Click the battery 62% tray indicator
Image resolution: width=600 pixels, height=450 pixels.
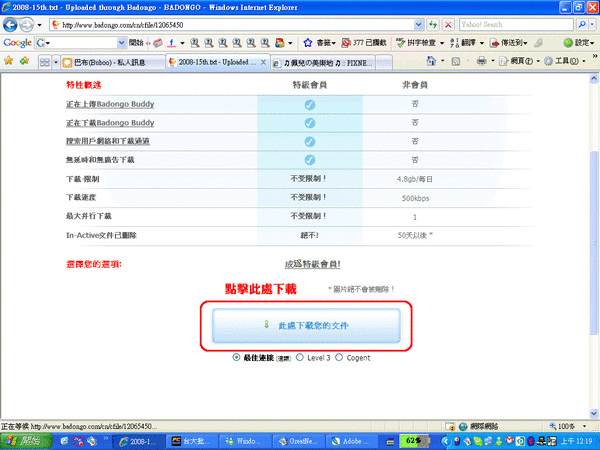[x=412, y=441]
